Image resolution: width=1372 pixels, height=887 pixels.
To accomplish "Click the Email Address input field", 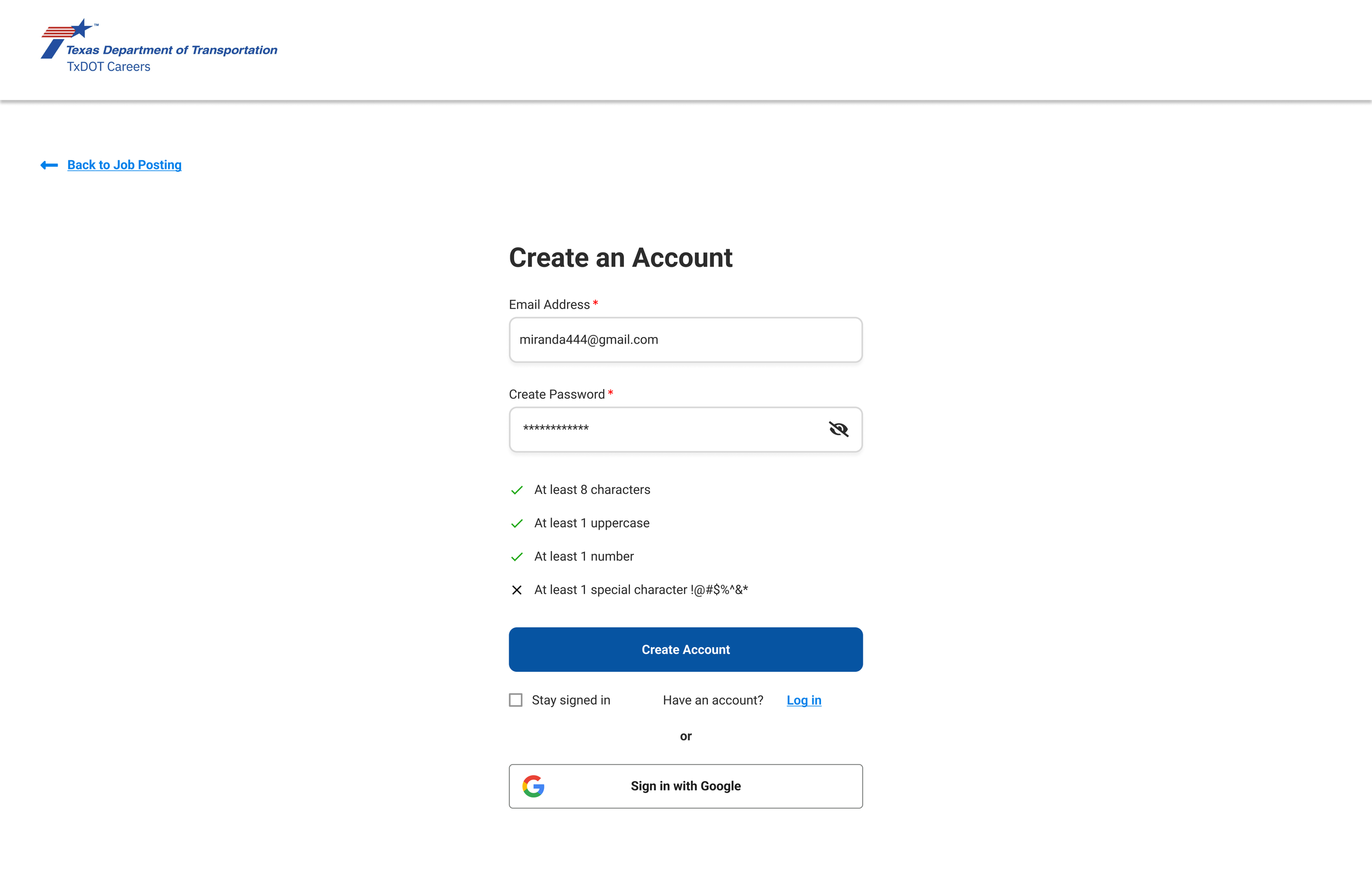I will point(685,340).
